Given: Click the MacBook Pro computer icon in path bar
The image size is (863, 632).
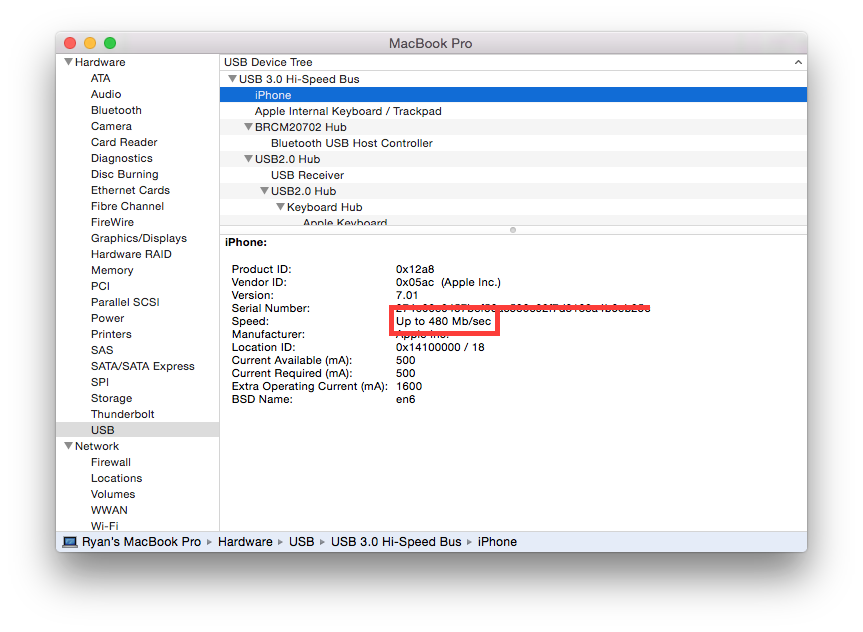Looking at the screenshot, I should (70, 542).
